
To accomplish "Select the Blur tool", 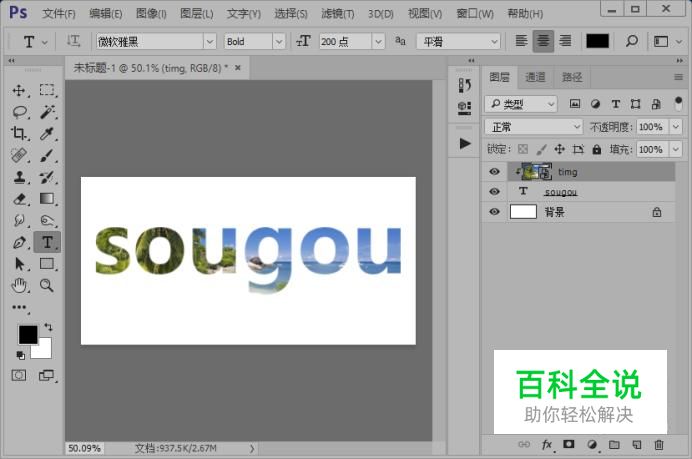I will click(x=19, y=220).
